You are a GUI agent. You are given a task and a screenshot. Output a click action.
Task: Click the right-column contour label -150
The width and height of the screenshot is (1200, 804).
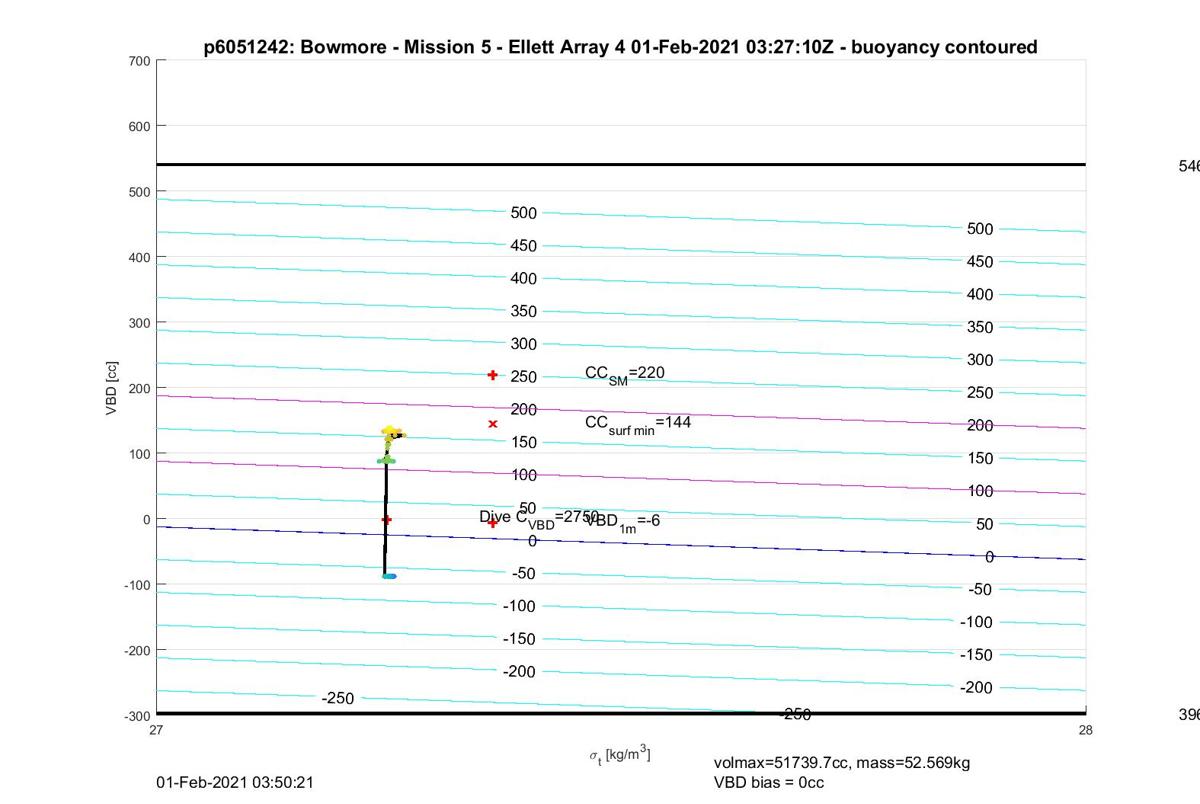(977, 655)
